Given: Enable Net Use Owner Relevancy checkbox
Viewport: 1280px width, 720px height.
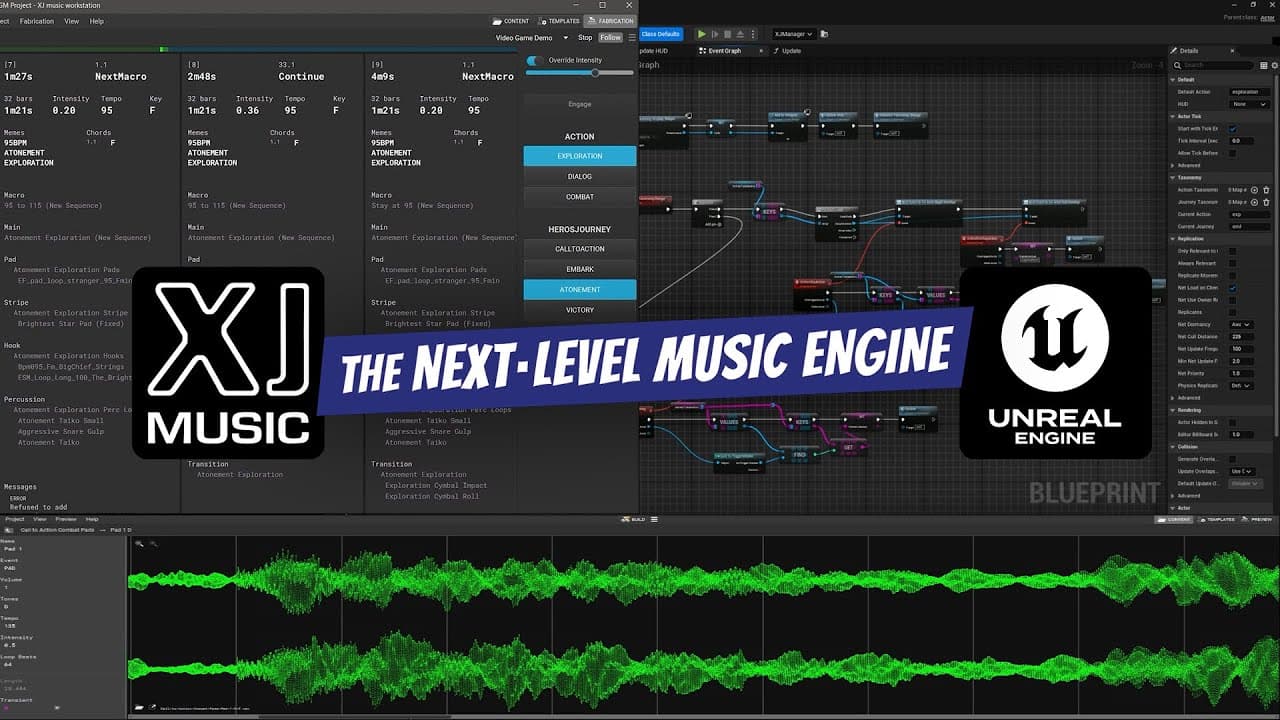Looking at the screenshot, I should 1233,300.
